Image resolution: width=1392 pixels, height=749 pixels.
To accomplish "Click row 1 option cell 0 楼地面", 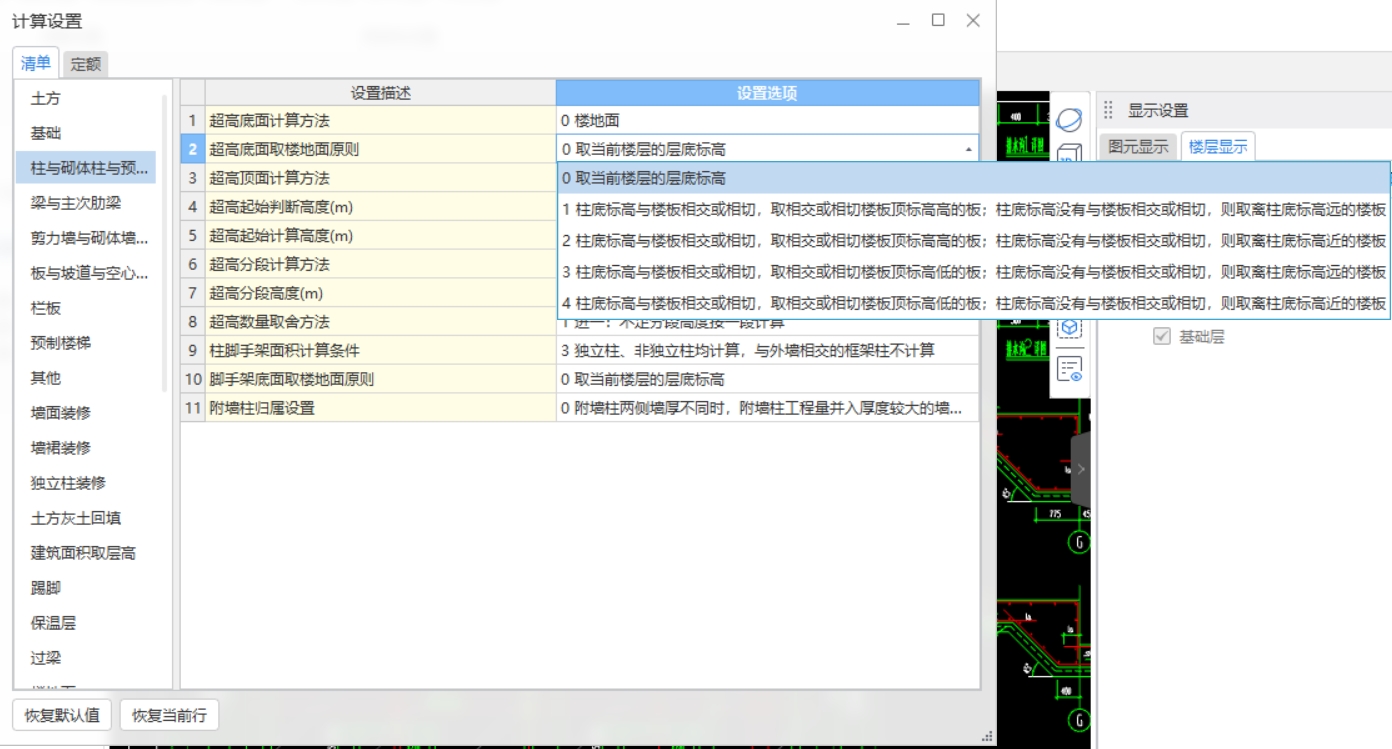I will click(768, 120).
